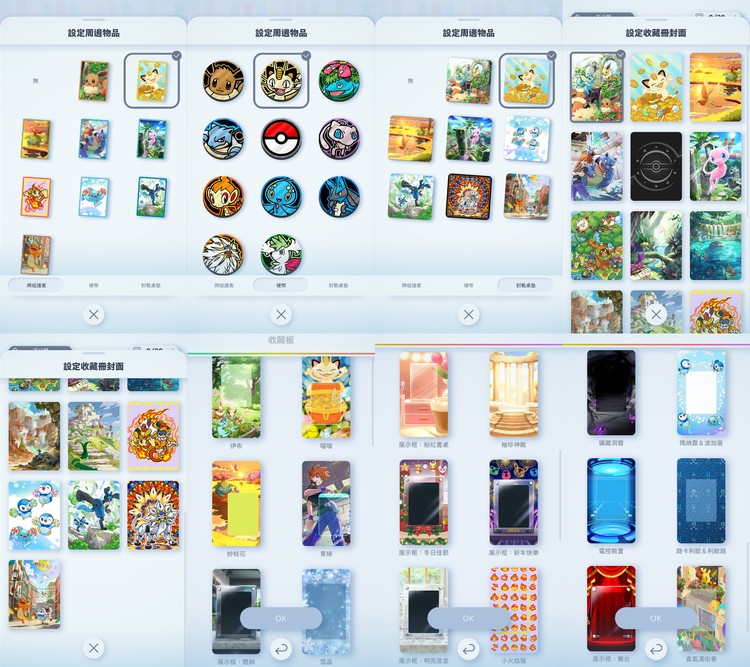Choose the Manaphy card sleeve
This screenshot has height=667, width=750.
click(94, 197)
